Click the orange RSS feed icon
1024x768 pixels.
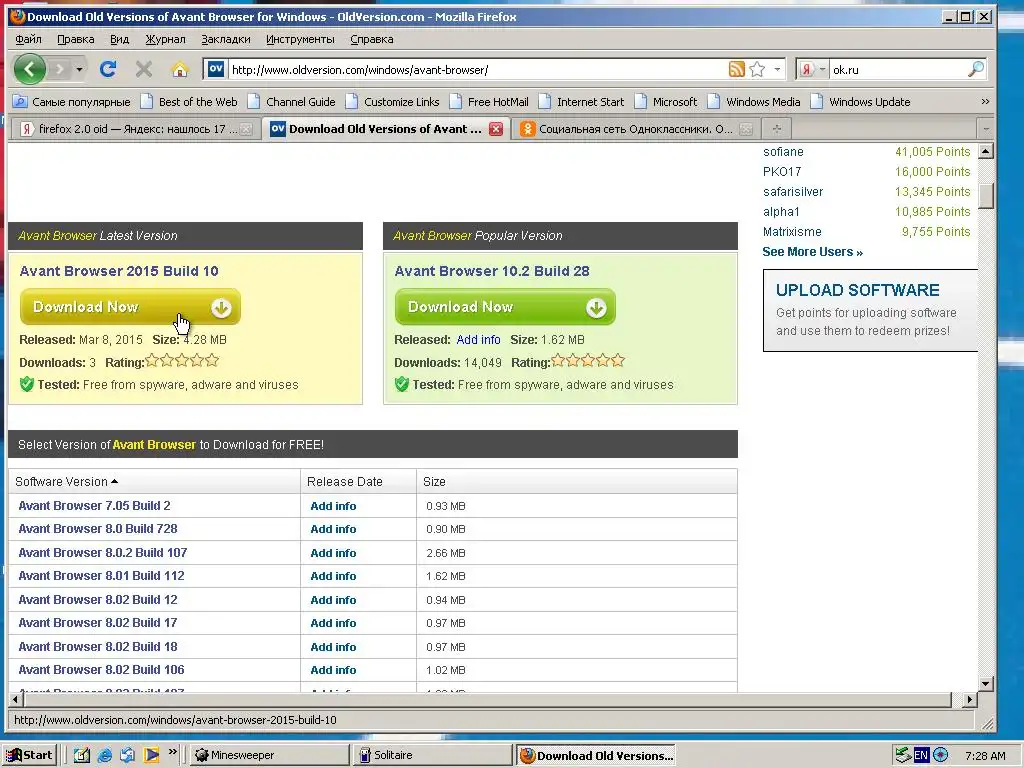click(737, 69)
